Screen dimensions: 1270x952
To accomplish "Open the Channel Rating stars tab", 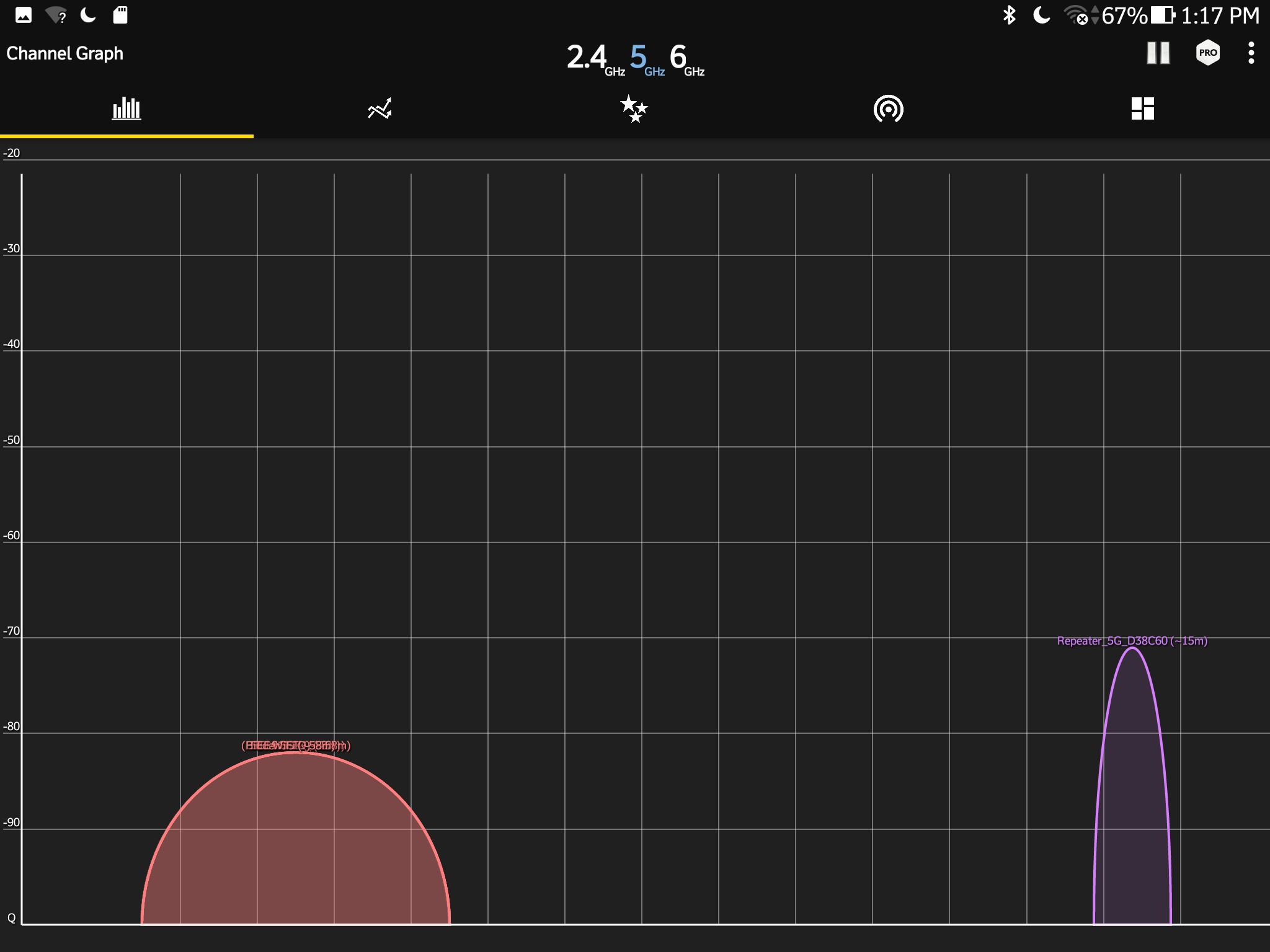I will [x=634, y=109].
